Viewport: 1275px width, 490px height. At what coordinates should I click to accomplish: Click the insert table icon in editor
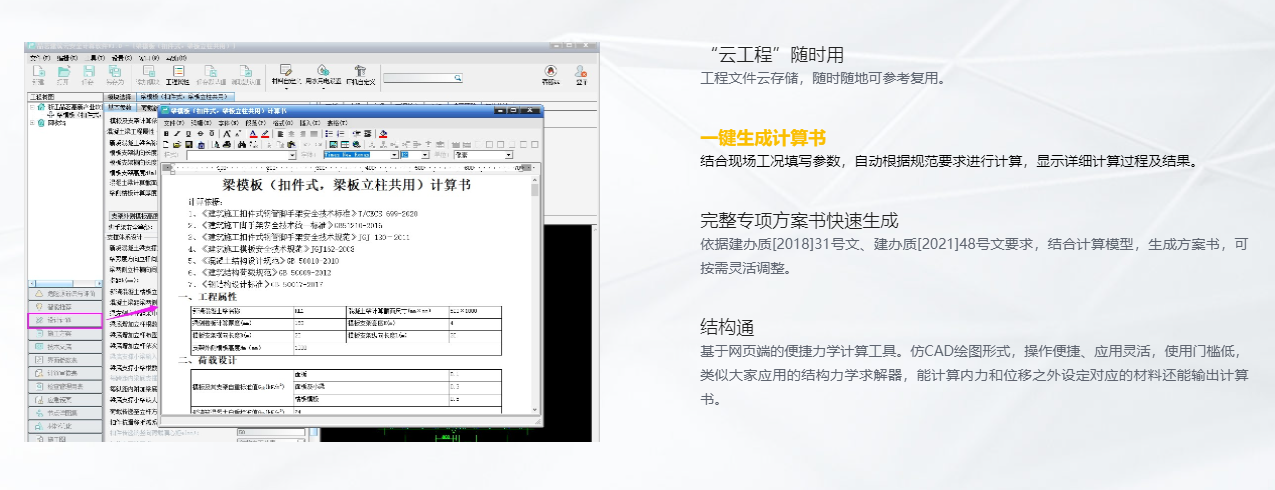(345, 145)
